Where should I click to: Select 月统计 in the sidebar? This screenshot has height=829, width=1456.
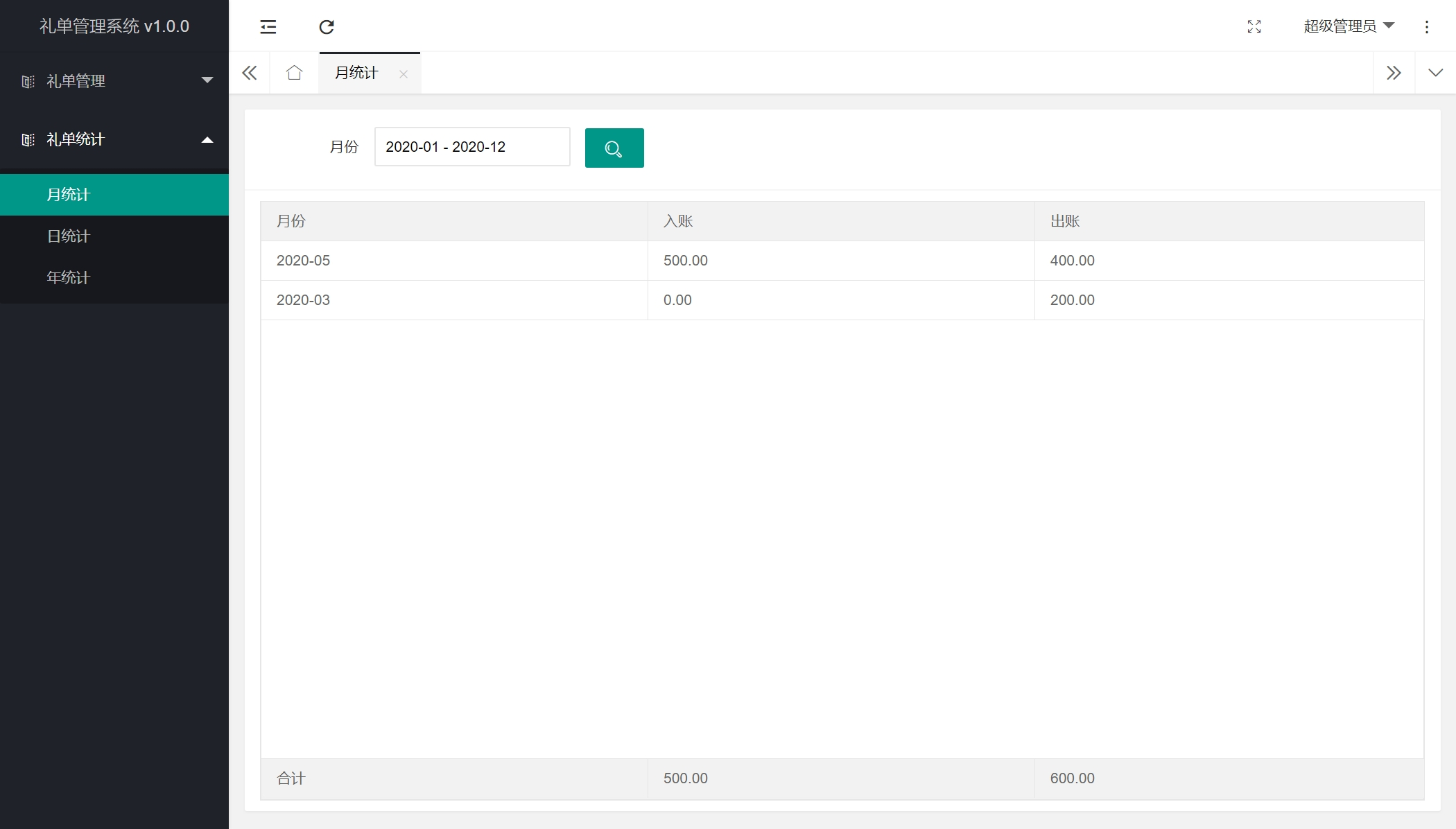tap(69, 195)
